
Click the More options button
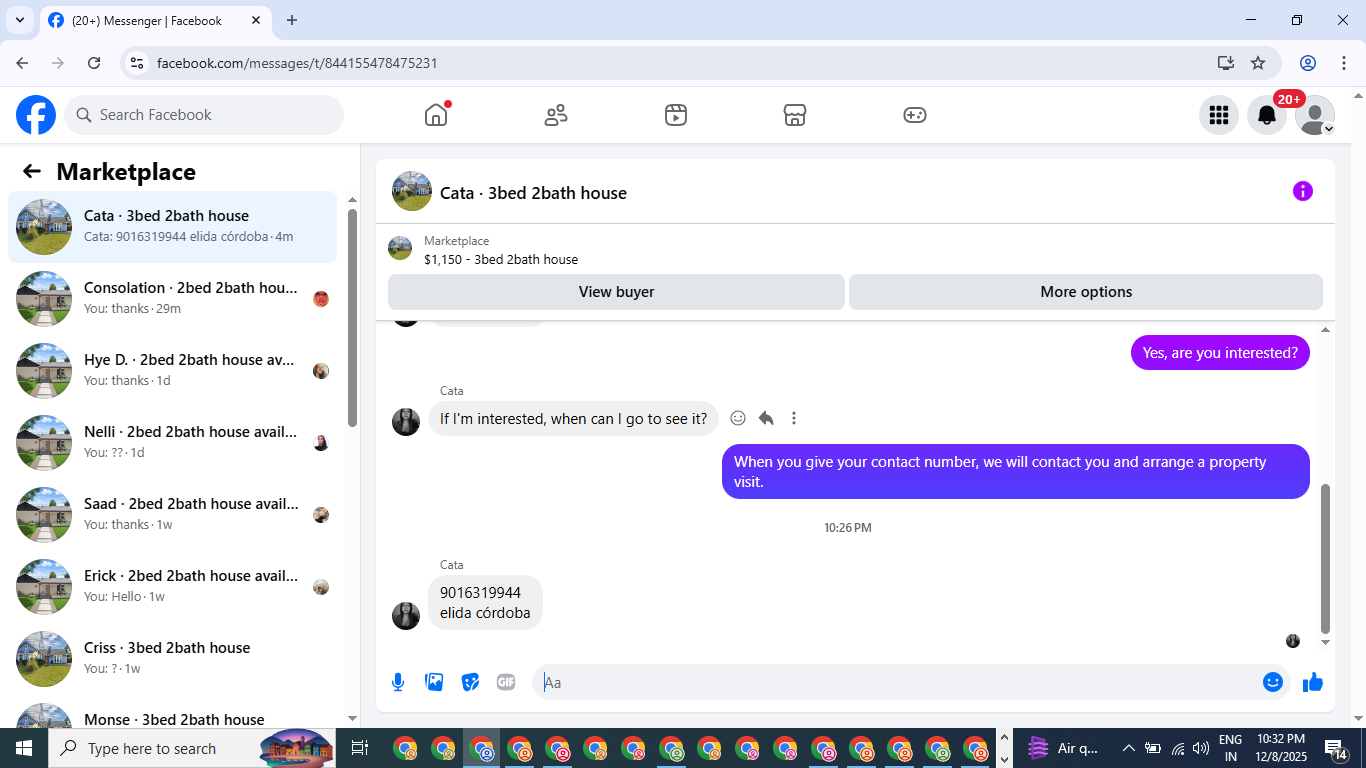click(1086, 292)
